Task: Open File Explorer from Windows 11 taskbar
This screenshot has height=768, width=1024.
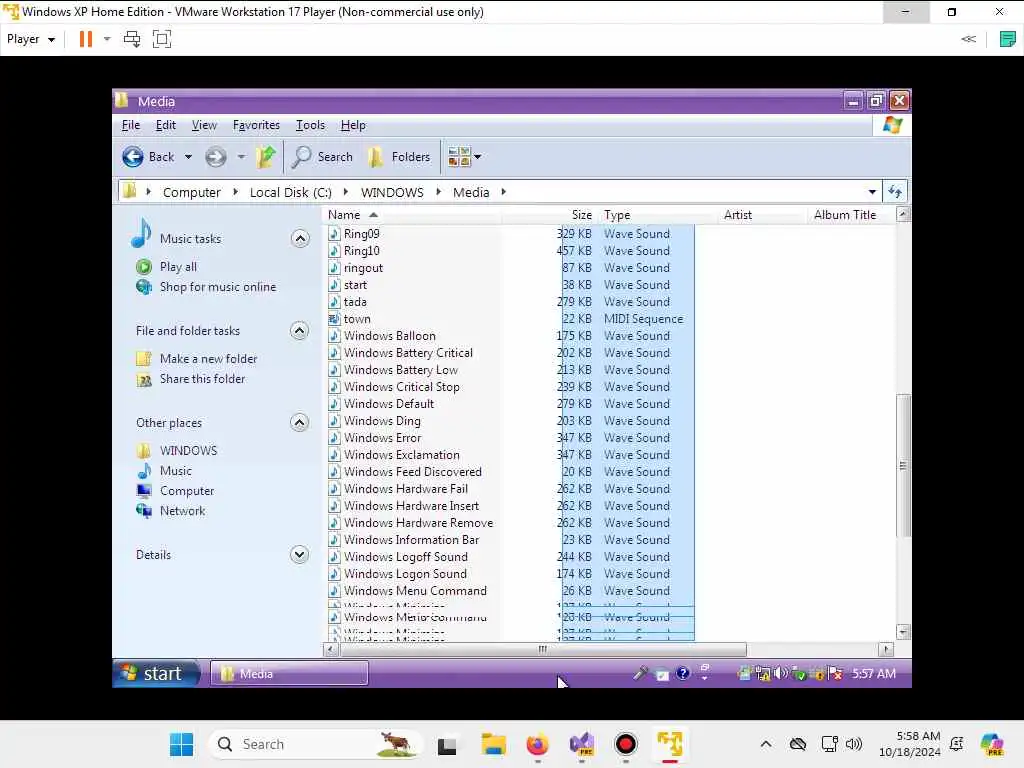Action: click(493, 744)
